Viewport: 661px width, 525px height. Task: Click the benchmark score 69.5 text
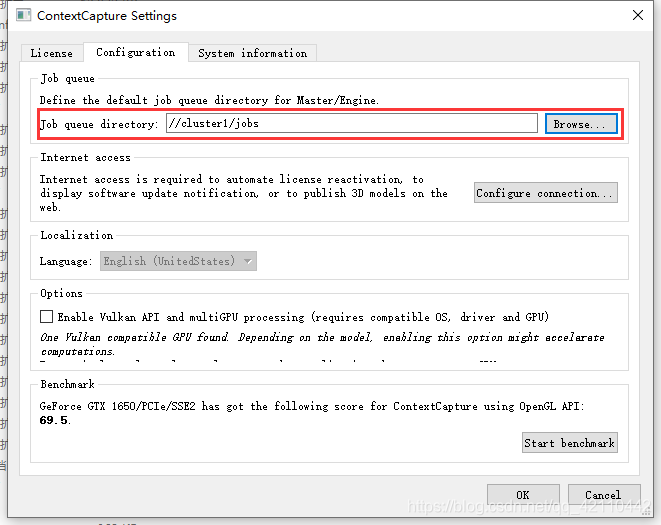pyautogui.click(x=55, y=420)
